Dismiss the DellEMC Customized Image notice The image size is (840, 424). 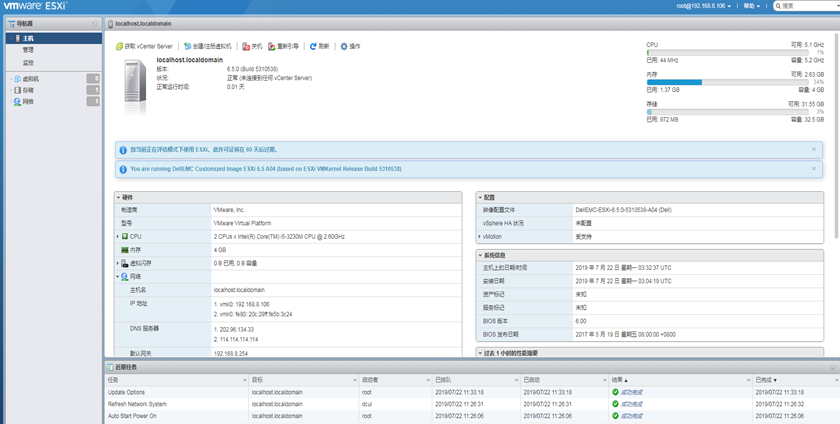(813, 168)
